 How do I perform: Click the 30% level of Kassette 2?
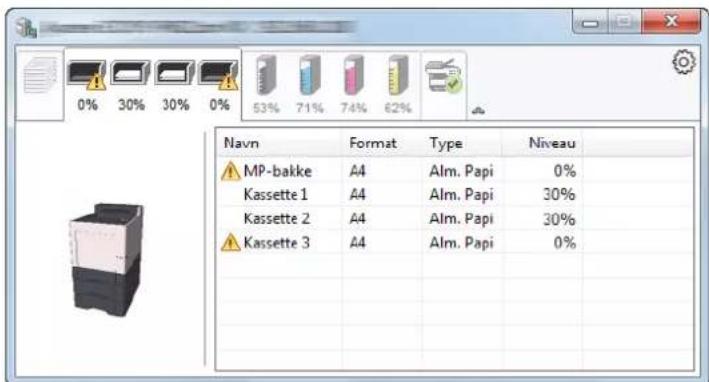(559, 219)
